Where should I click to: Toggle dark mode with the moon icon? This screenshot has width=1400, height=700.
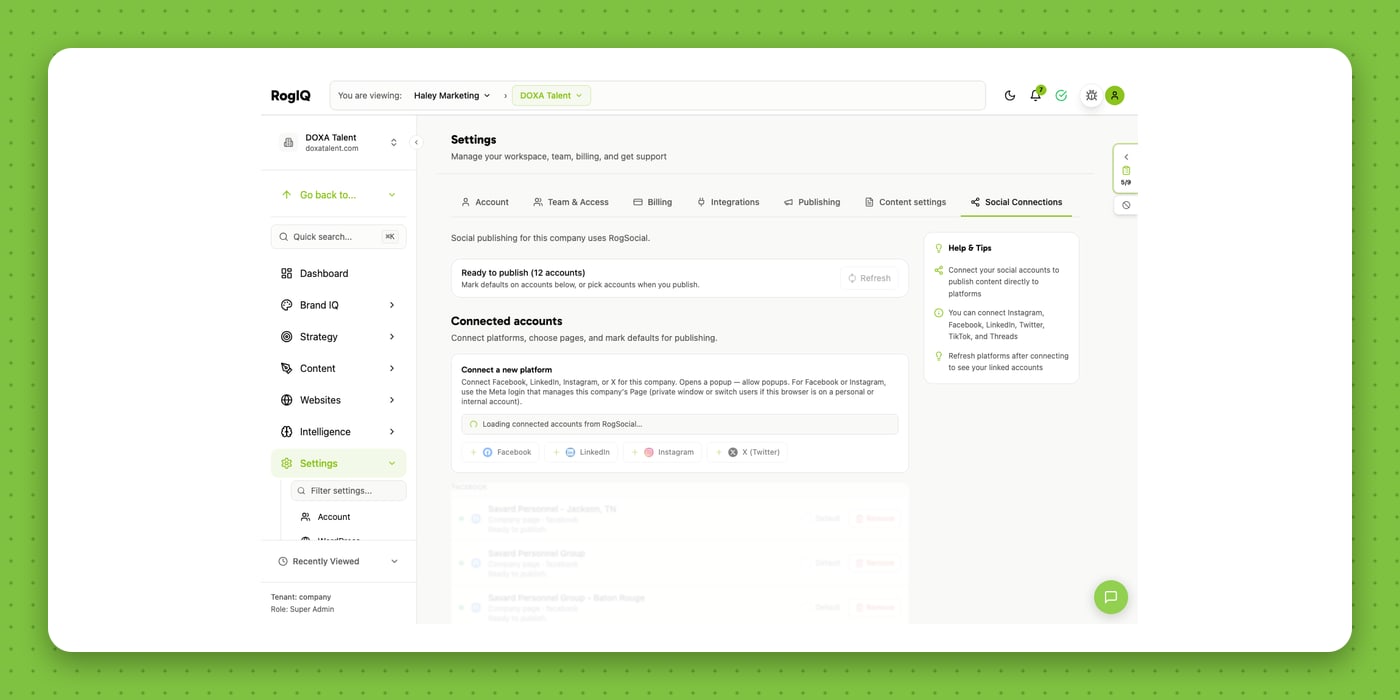click(1010, 96)
